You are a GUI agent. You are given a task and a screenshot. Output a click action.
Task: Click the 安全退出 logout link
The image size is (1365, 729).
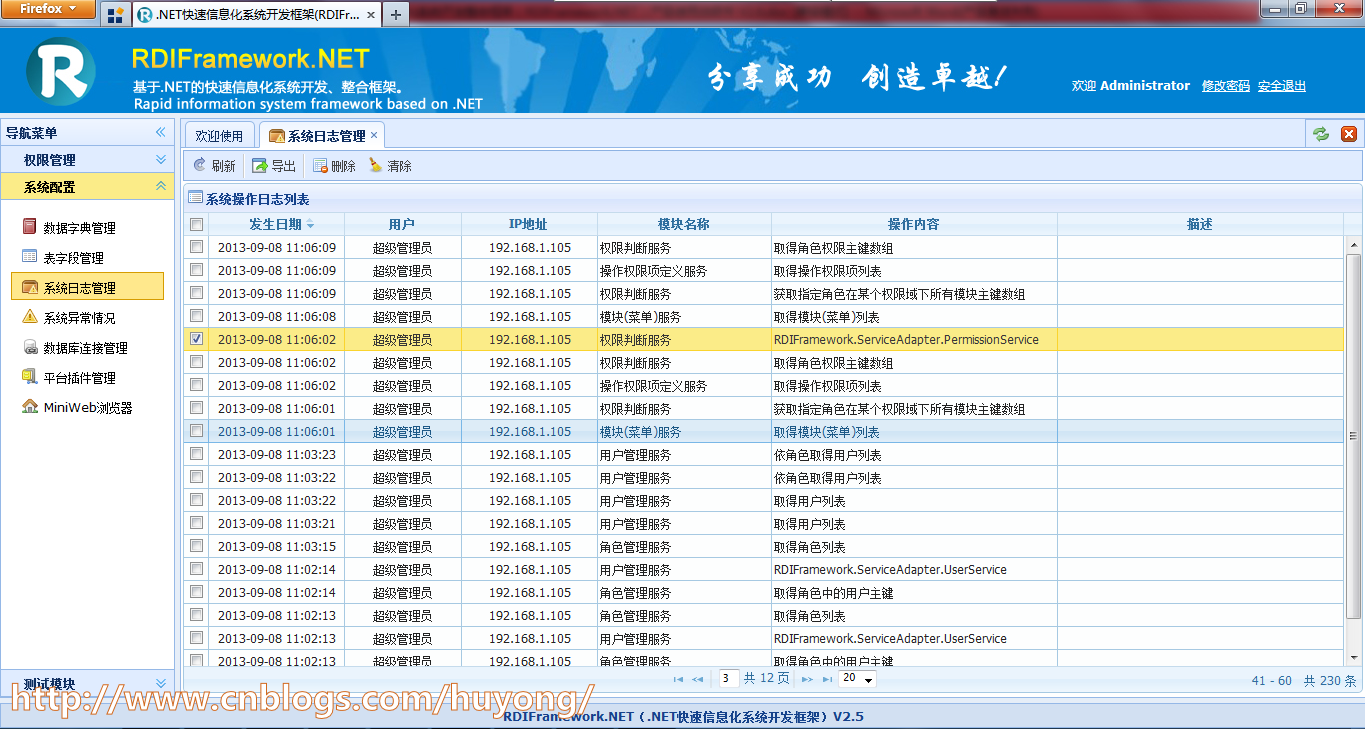click(x=1282, y=86)
